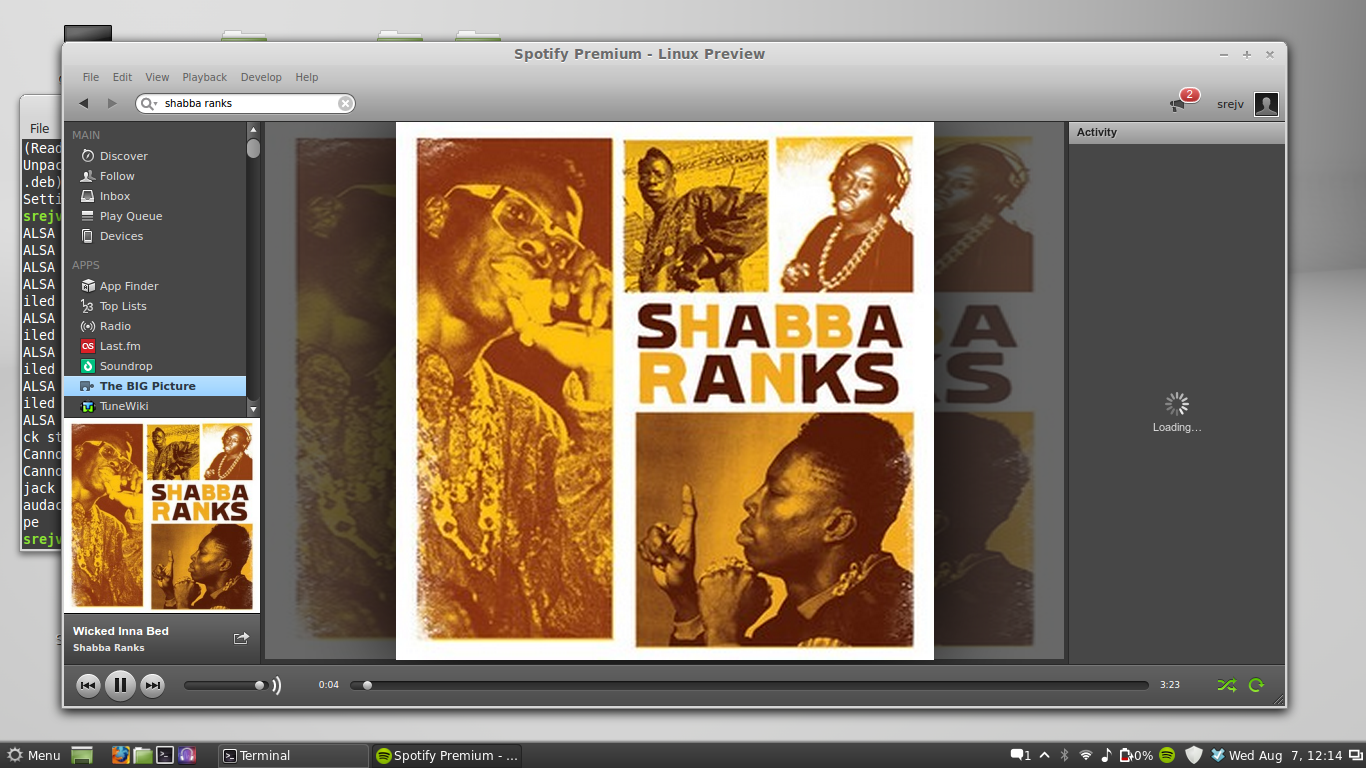Open the system Menu in taskbar
Image resolution: width=1366 pixels, height=768 pixels.
click(x=33, y=755)
